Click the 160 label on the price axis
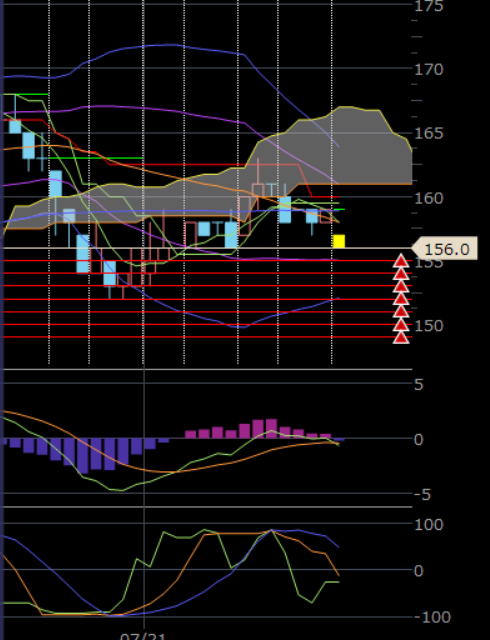 click(429, 198)
